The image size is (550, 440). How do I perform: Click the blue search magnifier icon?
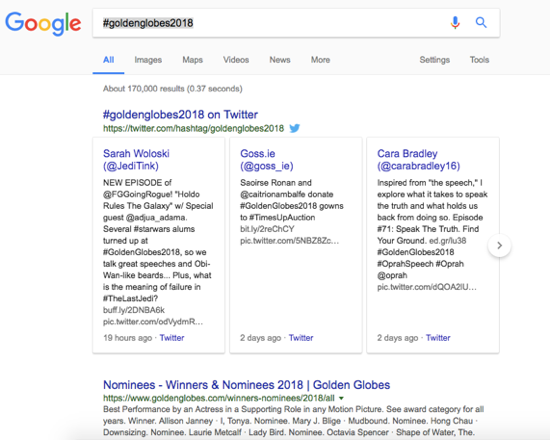481,23
